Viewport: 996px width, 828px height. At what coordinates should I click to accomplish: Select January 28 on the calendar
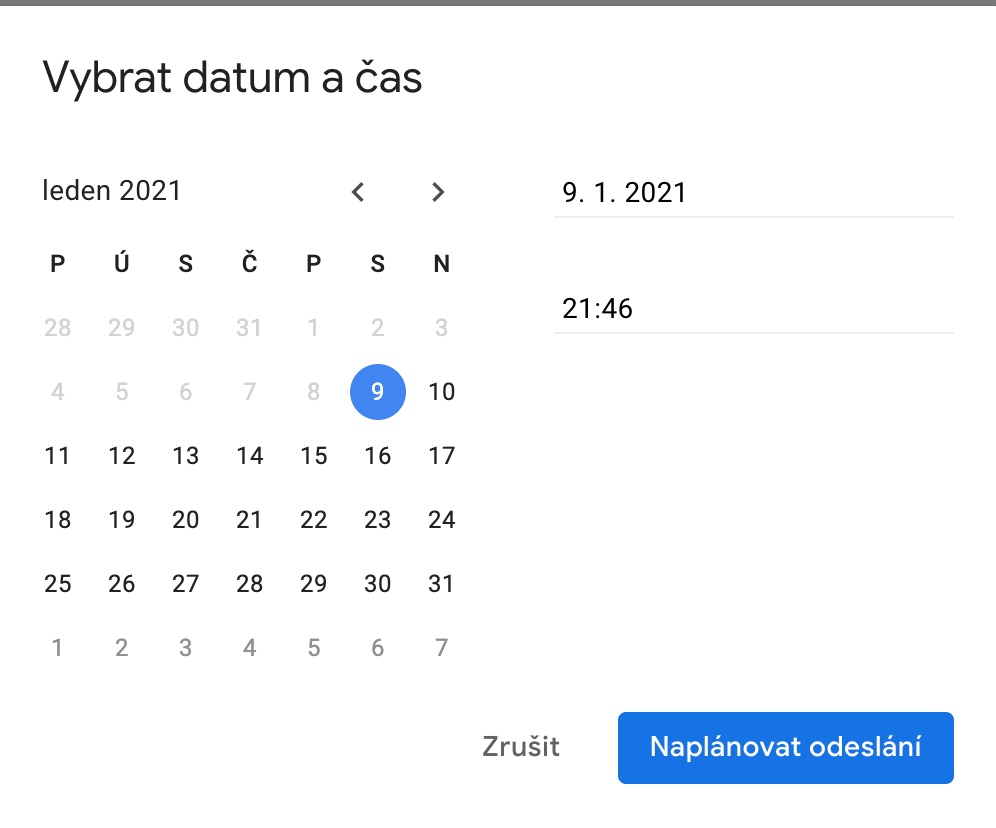249,584
